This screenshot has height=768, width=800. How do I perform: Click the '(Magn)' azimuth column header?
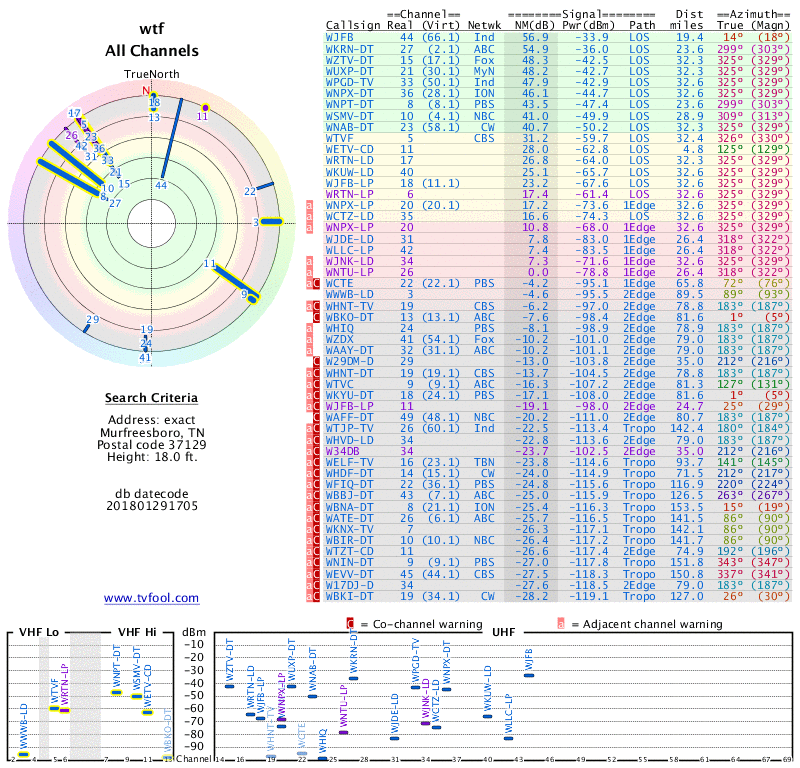[770, 25]
